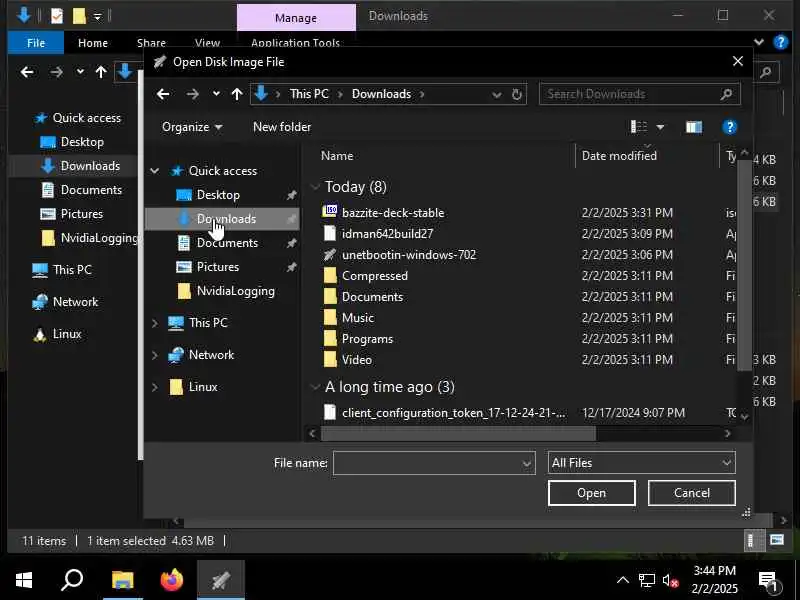Click the muted volume tray icon
The height and width of the screenshot is (600, 800).
[670, 581]
